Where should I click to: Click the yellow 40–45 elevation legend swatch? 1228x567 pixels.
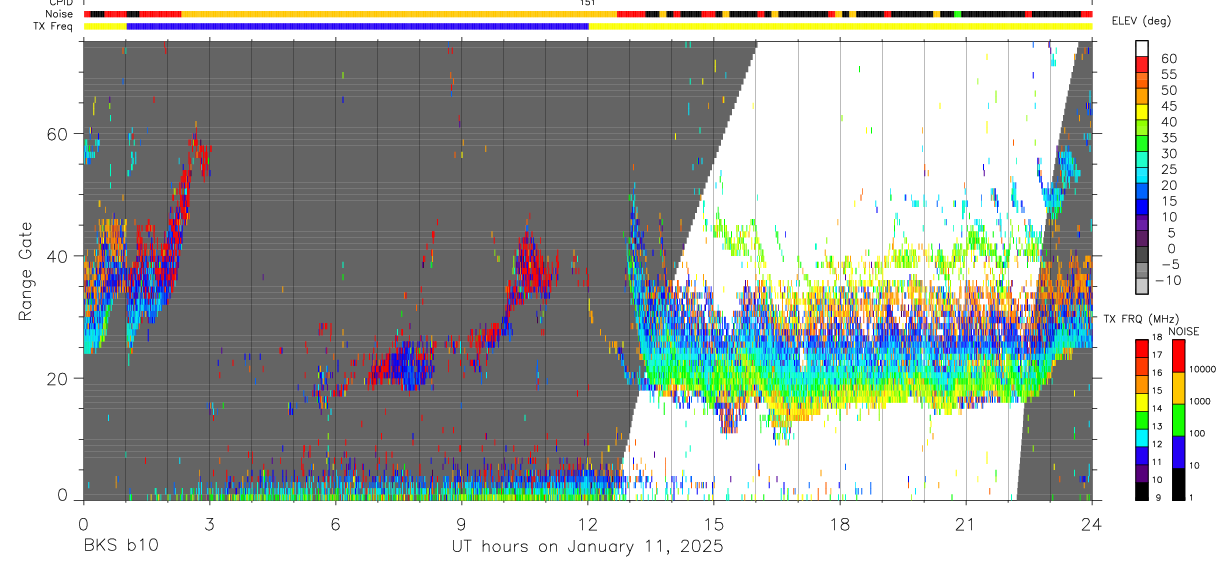click(x=1142, y=114)
